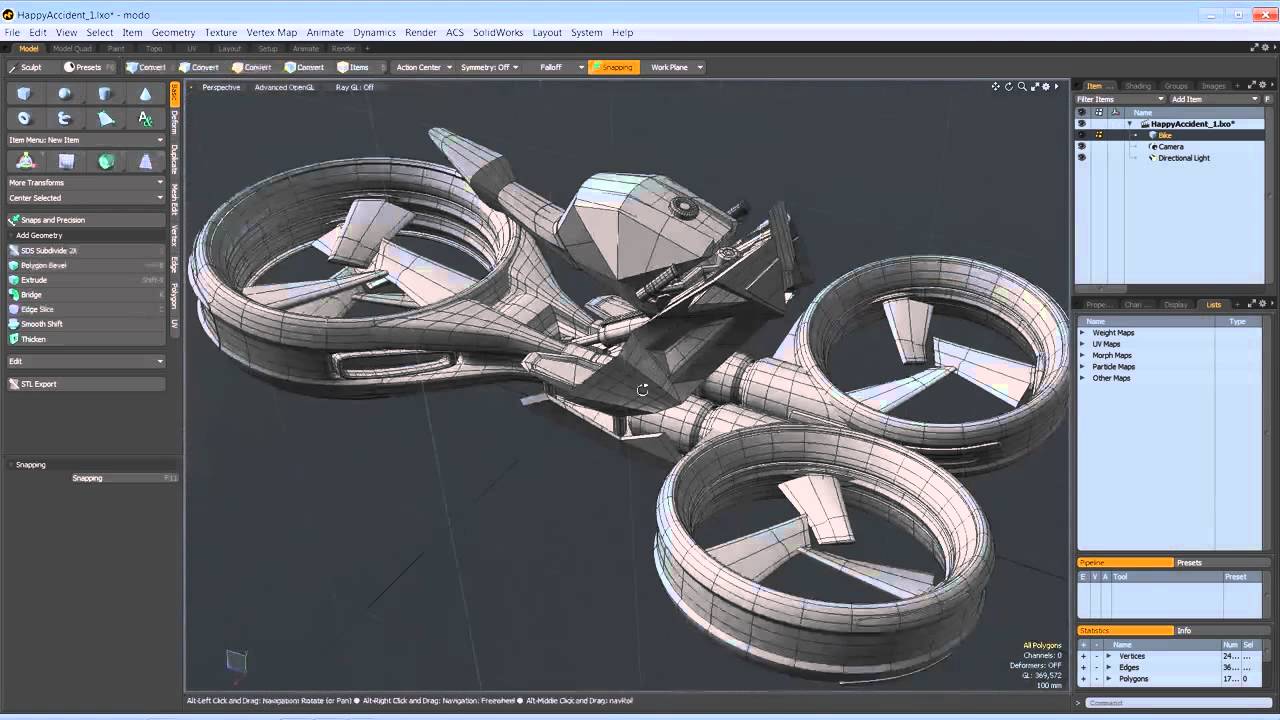Click the viewport zoom magnifier icon
Image resolution: width=1280 pixels, height=720 pixels.
(1021, 87)
